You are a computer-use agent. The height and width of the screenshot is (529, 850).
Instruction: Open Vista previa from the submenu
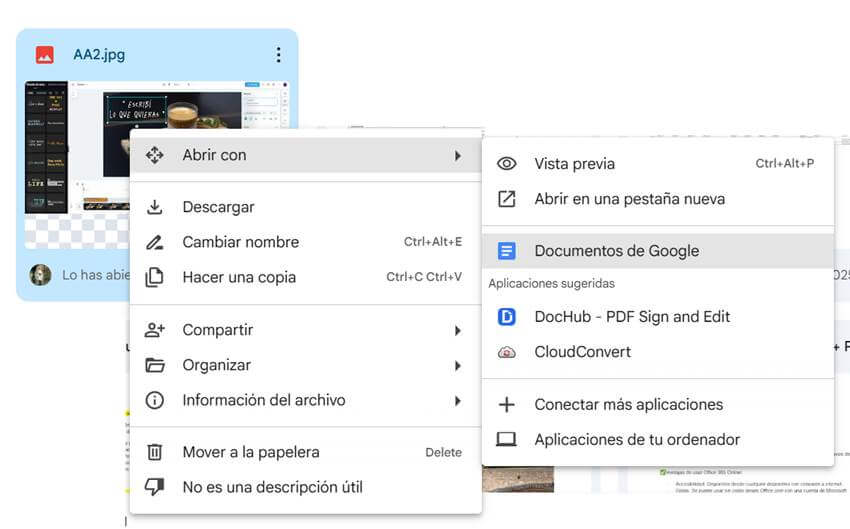coord(658,164)
